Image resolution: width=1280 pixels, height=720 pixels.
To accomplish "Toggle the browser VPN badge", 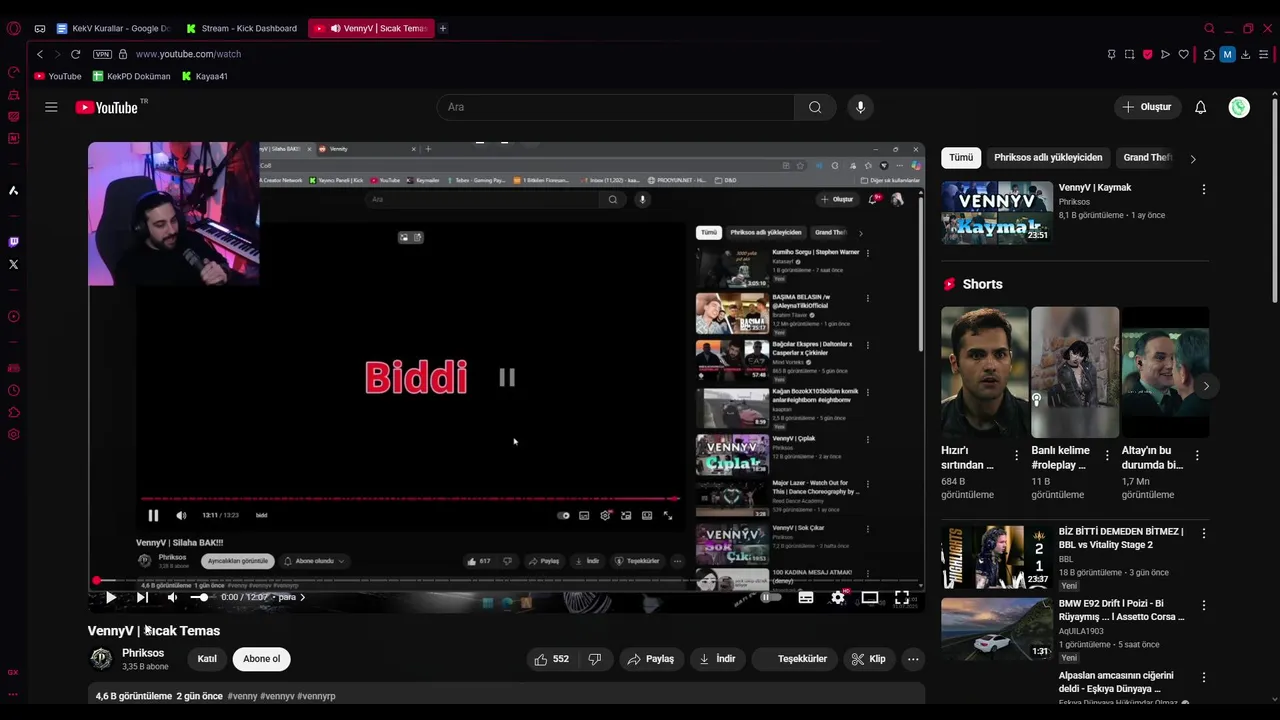I will 102,54.
